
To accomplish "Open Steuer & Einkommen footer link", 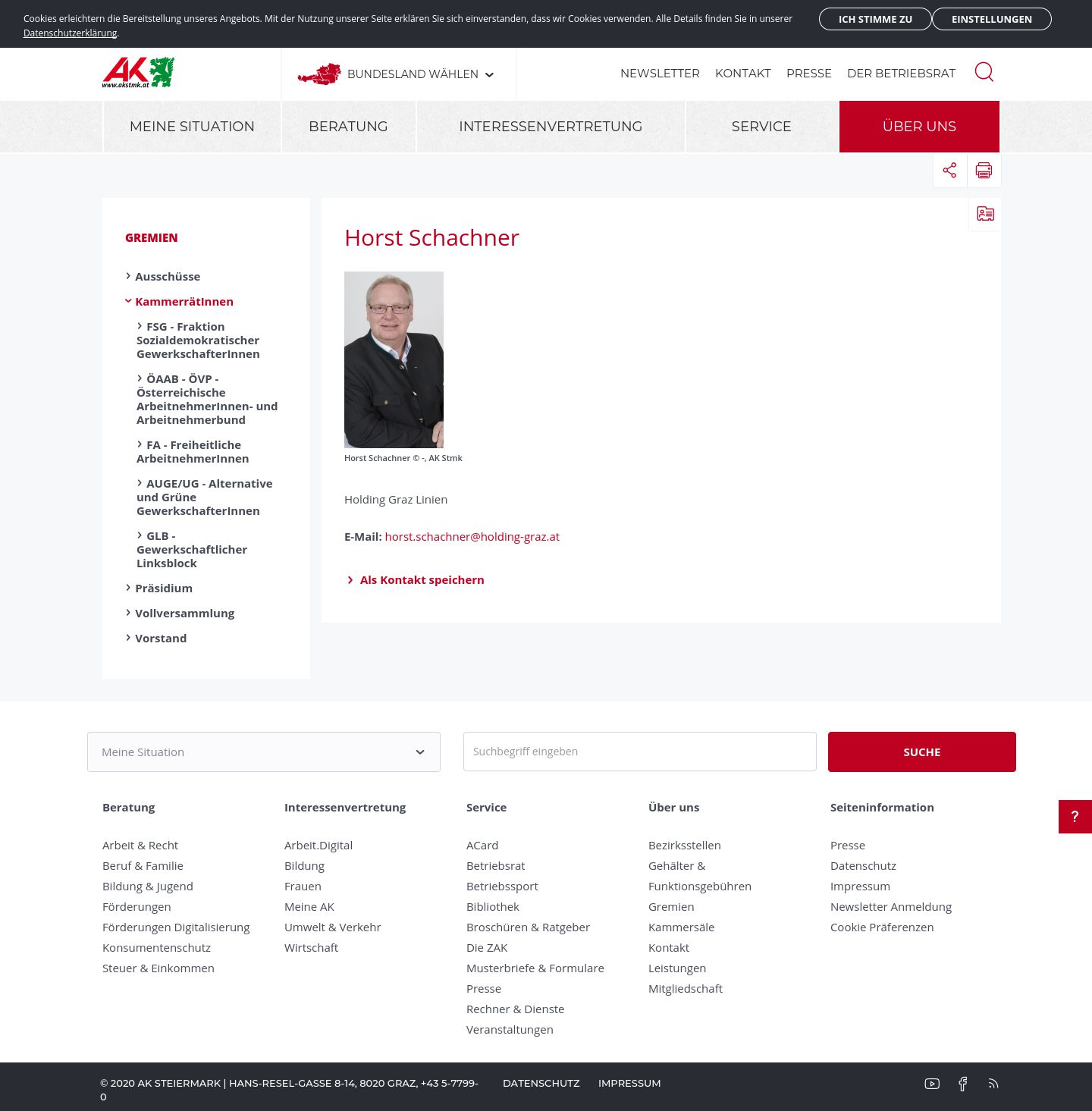I will 158,968.
